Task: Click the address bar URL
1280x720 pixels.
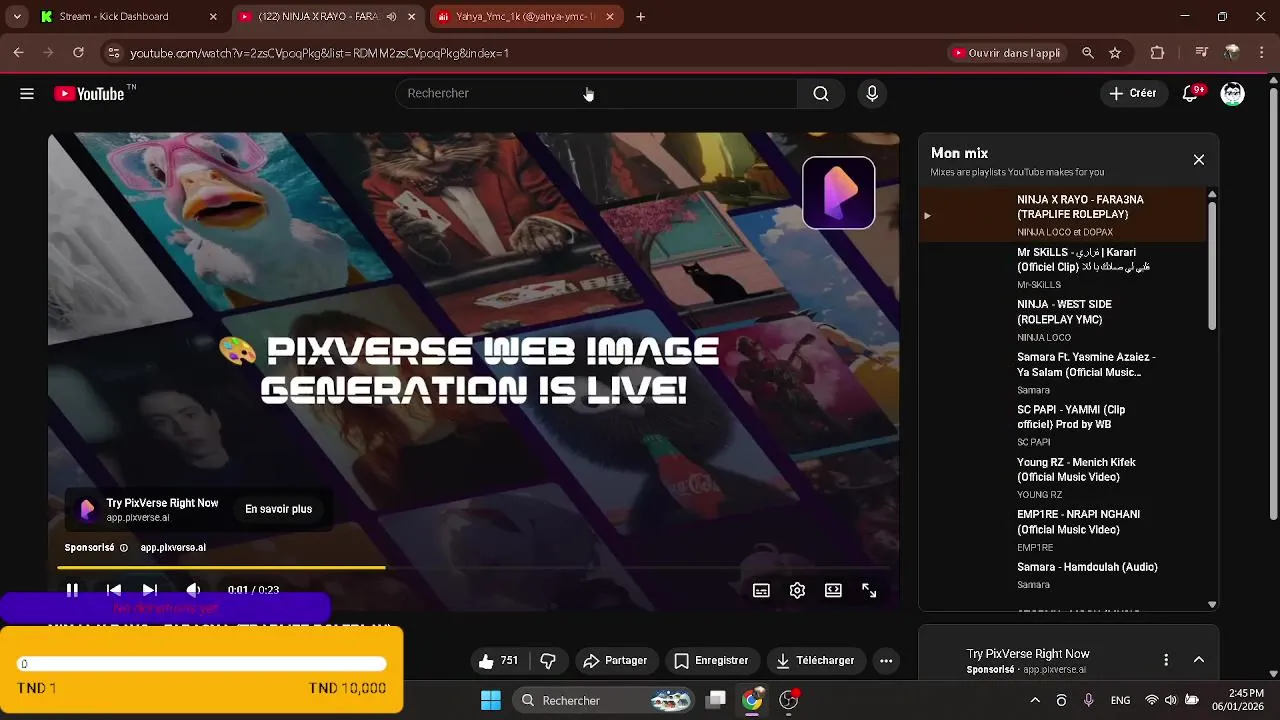Action: (320, 53)
